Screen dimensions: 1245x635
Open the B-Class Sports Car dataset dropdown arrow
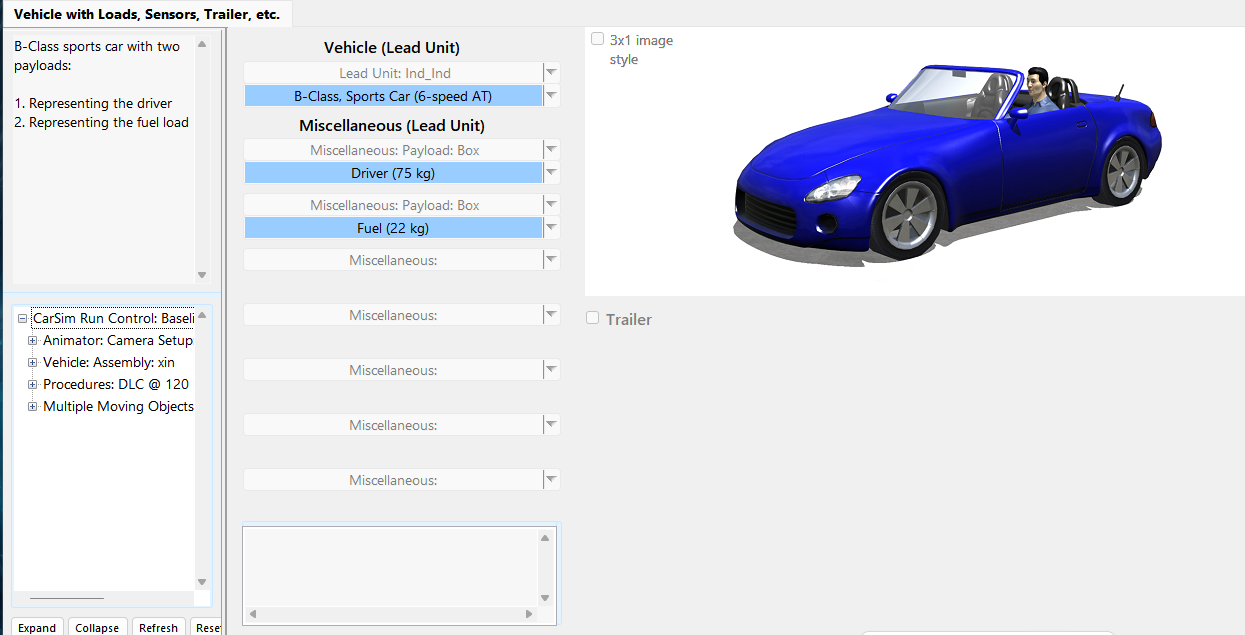pyautogui.click(x=551, y=96)
